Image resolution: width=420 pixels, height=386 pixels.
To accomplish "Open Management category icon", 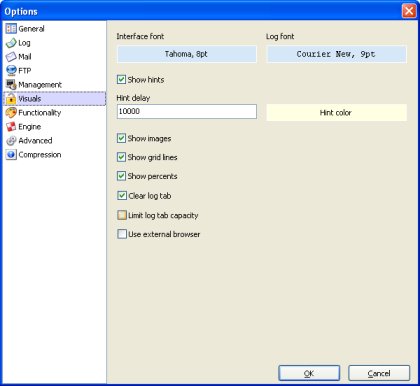I will 11,85.
